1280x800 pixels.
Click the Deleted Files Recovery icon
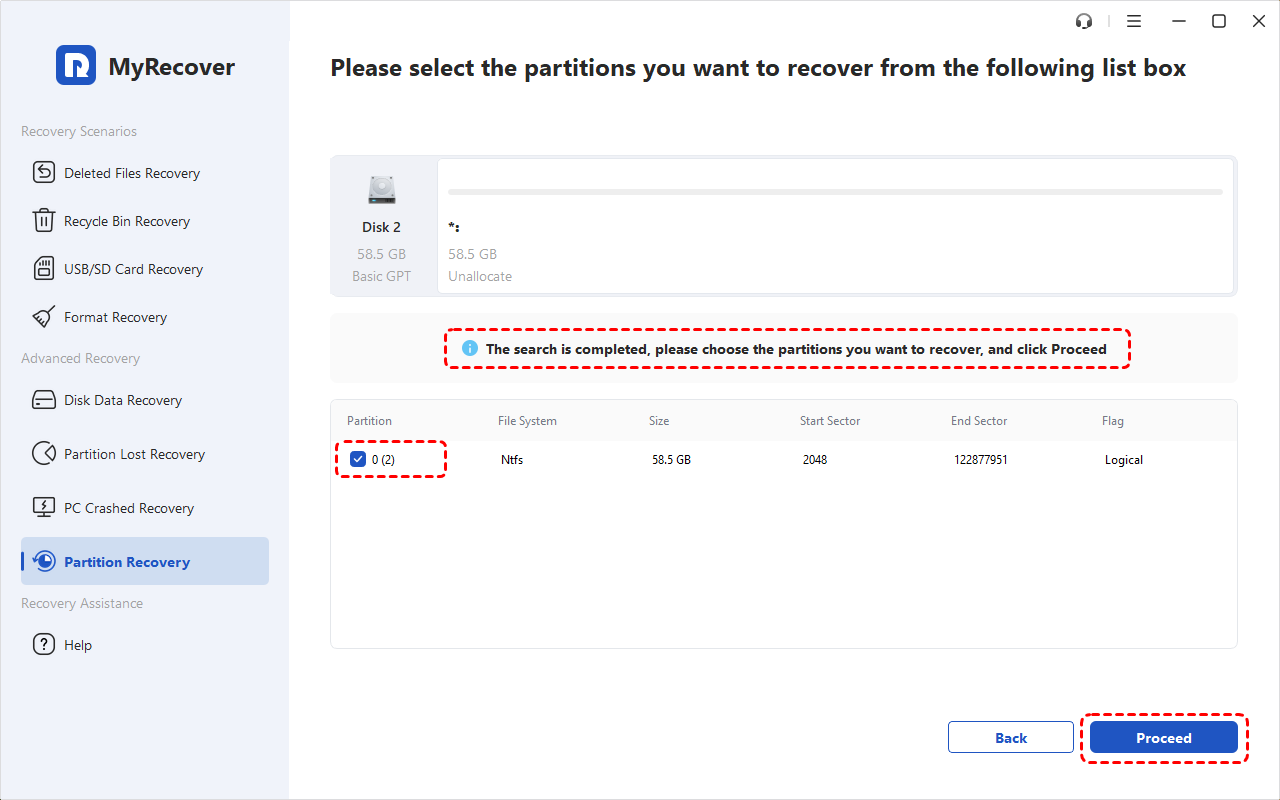(44, 173)
